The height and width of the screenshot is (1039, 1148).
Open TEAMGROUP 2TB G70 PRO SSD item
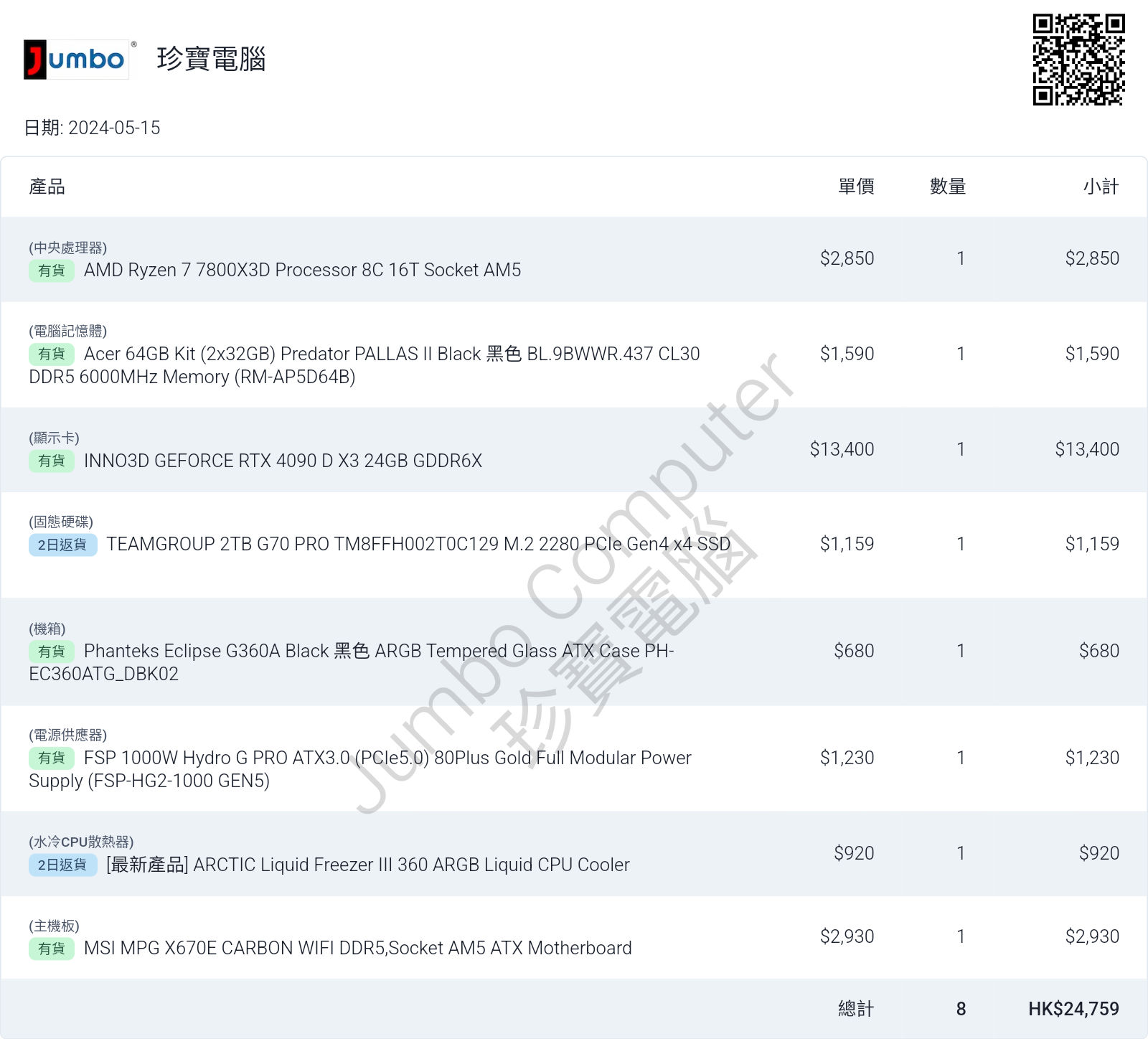[418, 544]
